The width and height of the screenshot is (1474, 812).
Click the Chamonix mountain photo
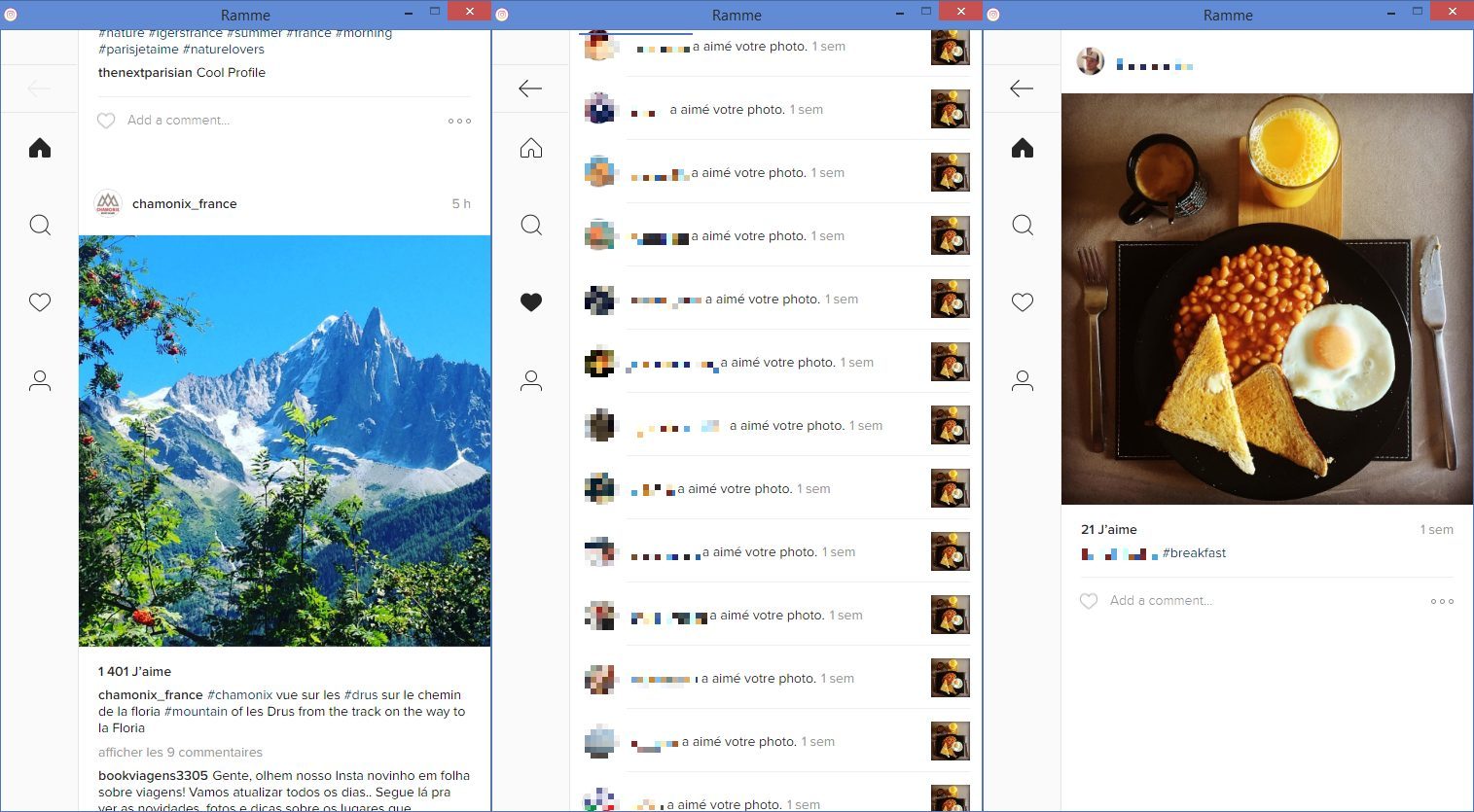(284, 441)
